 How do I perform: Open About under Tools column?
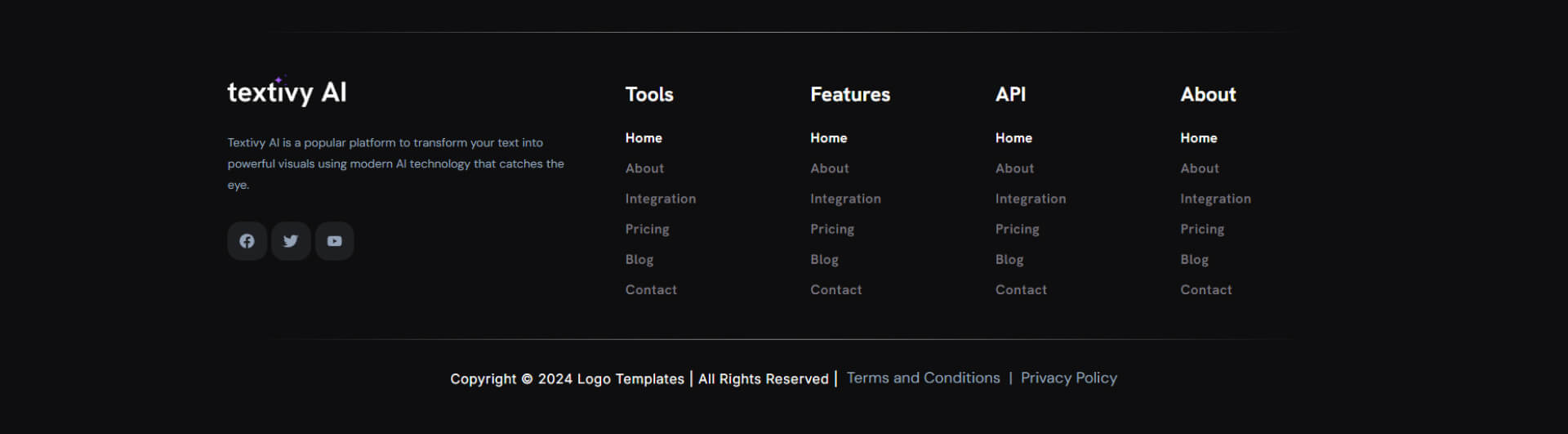pos(644,168)
